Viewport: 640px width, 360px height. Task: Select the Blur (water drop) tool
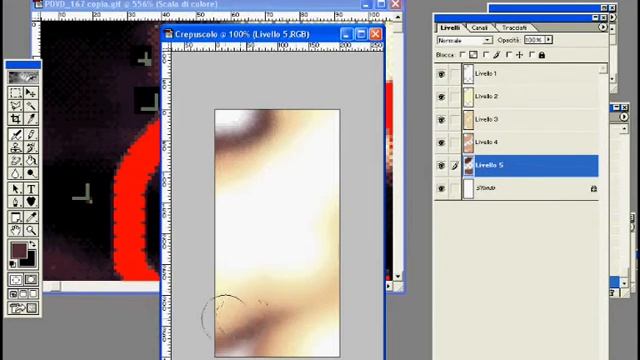[16, 173]
